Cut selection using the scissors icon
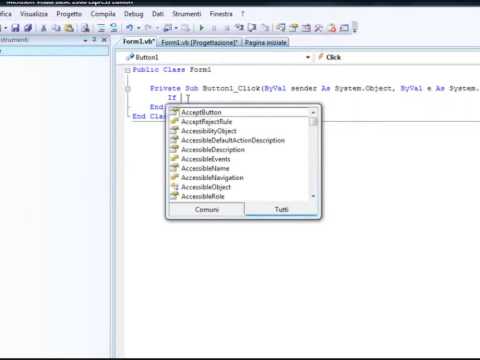 click(x=44, y=28)
